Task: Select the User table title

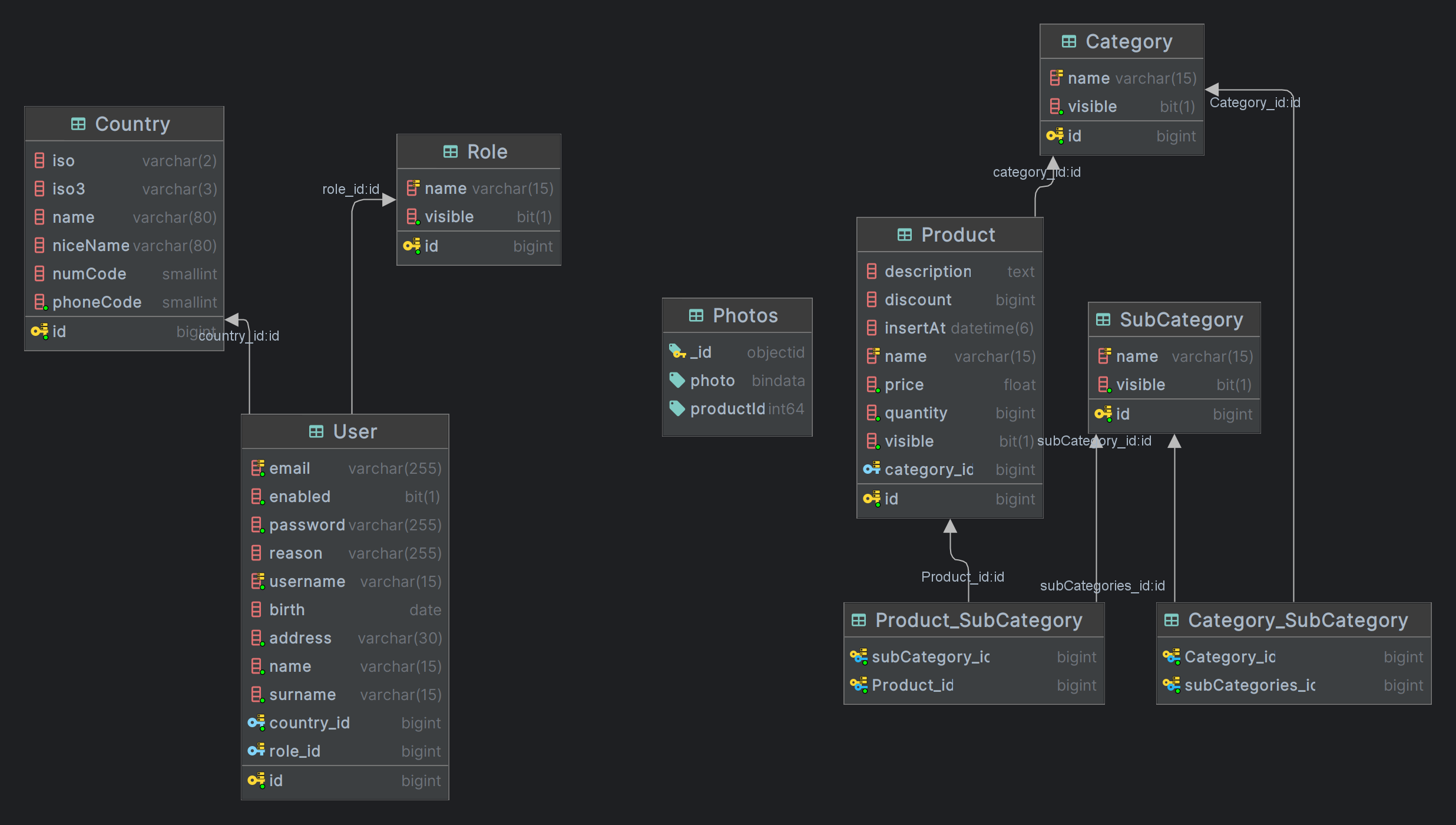Action: (355, 431)
